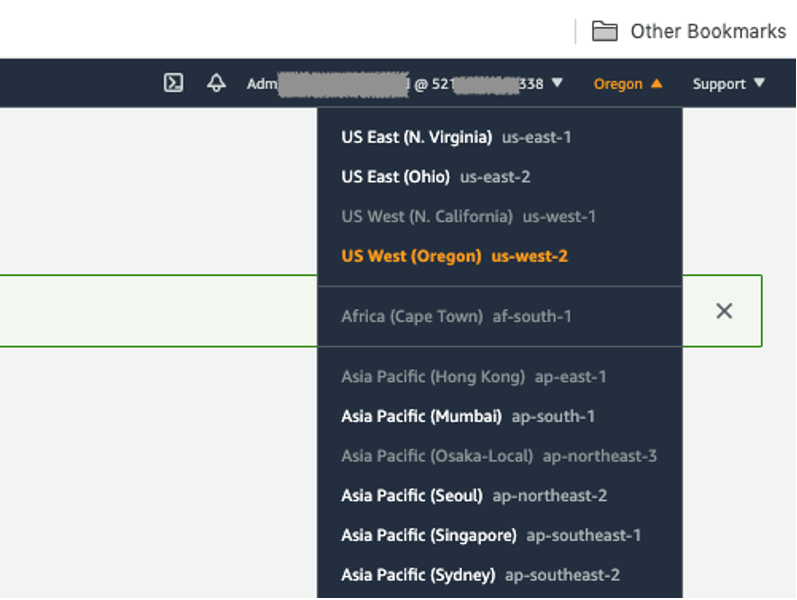
Task: Open the notifications bell icon
Action: pos(216,83)
